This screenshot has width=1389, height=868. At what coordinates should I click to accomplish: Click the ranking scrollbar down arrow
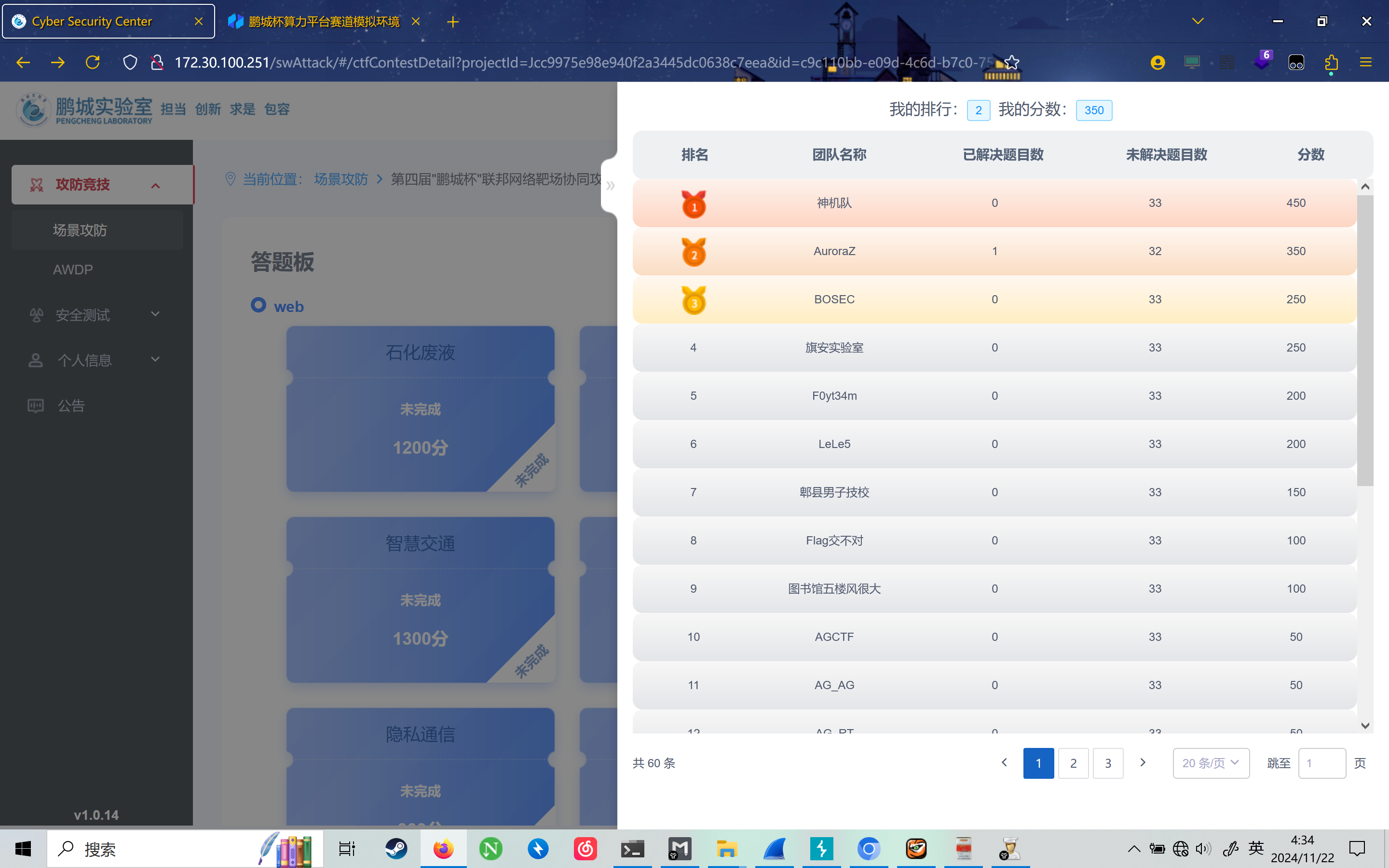[1365, 726]
